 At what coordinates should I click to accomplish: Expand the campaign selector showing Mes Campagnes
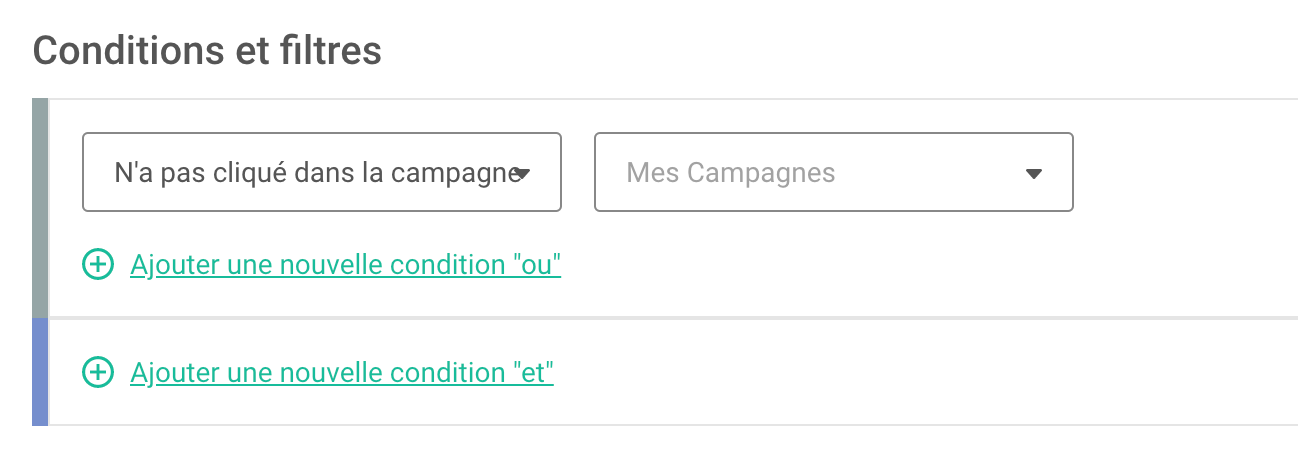(834, 172)
